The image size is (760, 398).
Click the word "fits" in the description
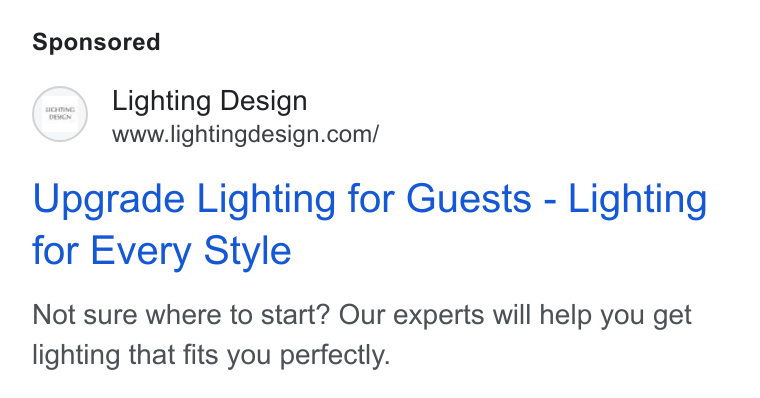click(201, 355)
